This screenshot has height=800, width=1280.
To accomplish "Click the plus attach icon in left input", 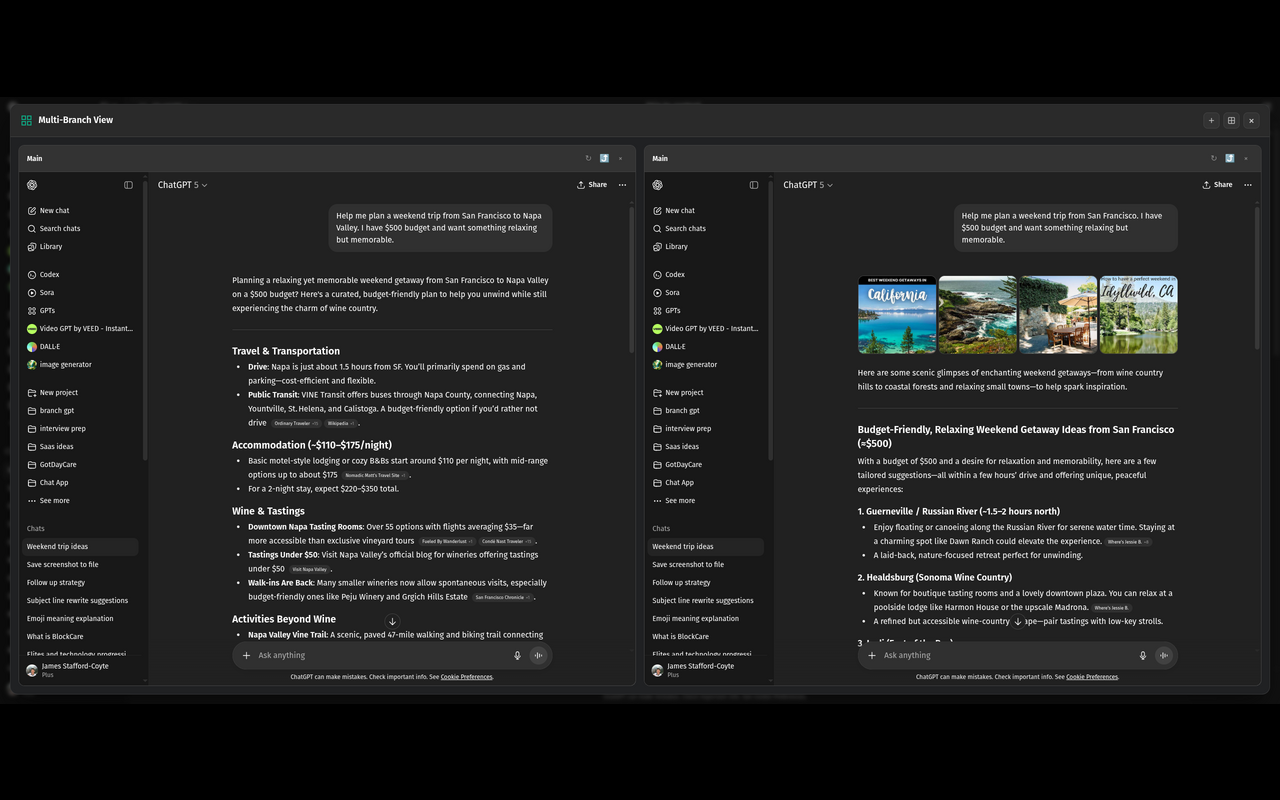I will click(x=246, y=656).
